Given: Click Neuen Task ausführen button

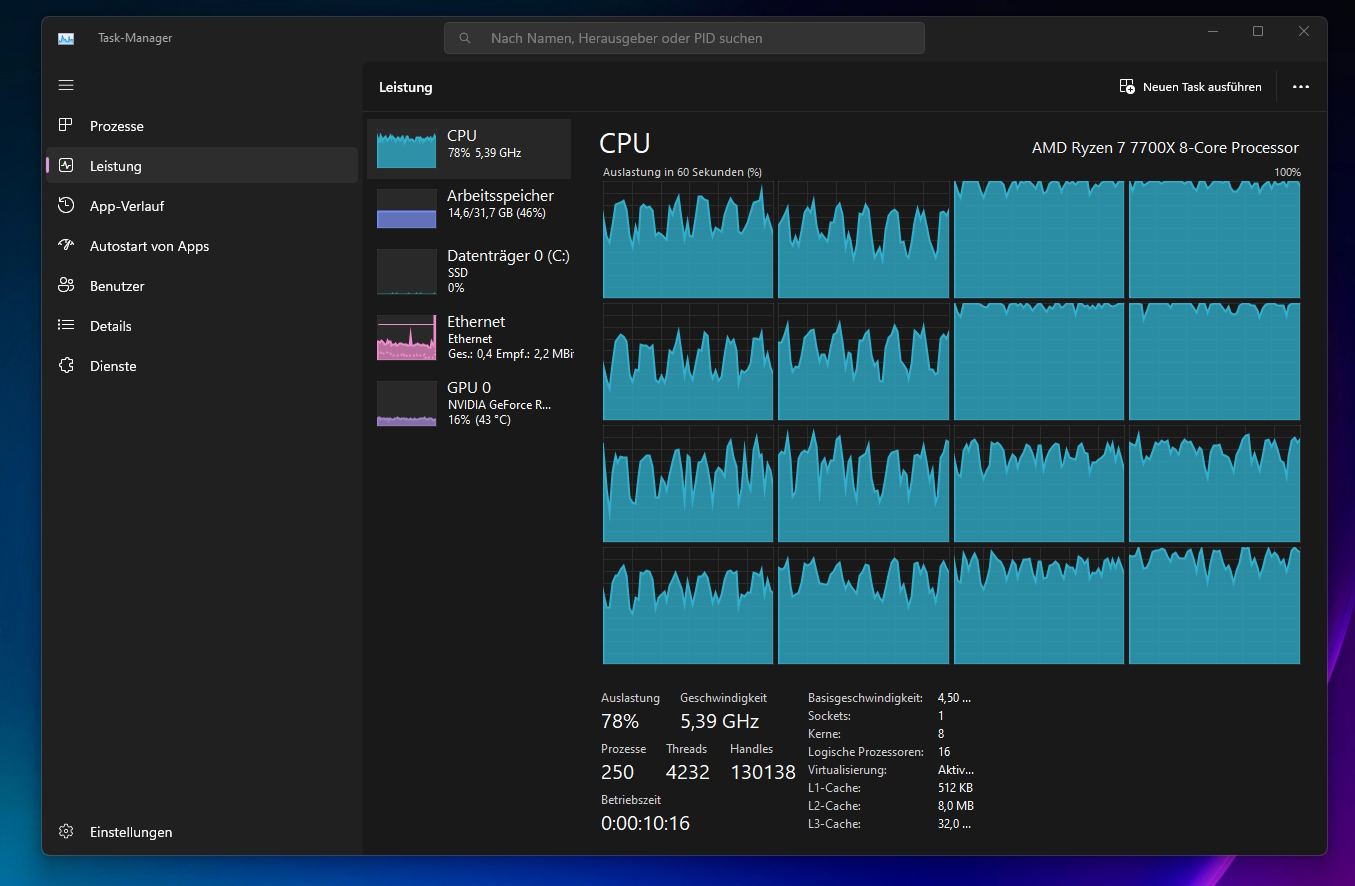Looking at the screenshot, I should (x=1190, y=87).
